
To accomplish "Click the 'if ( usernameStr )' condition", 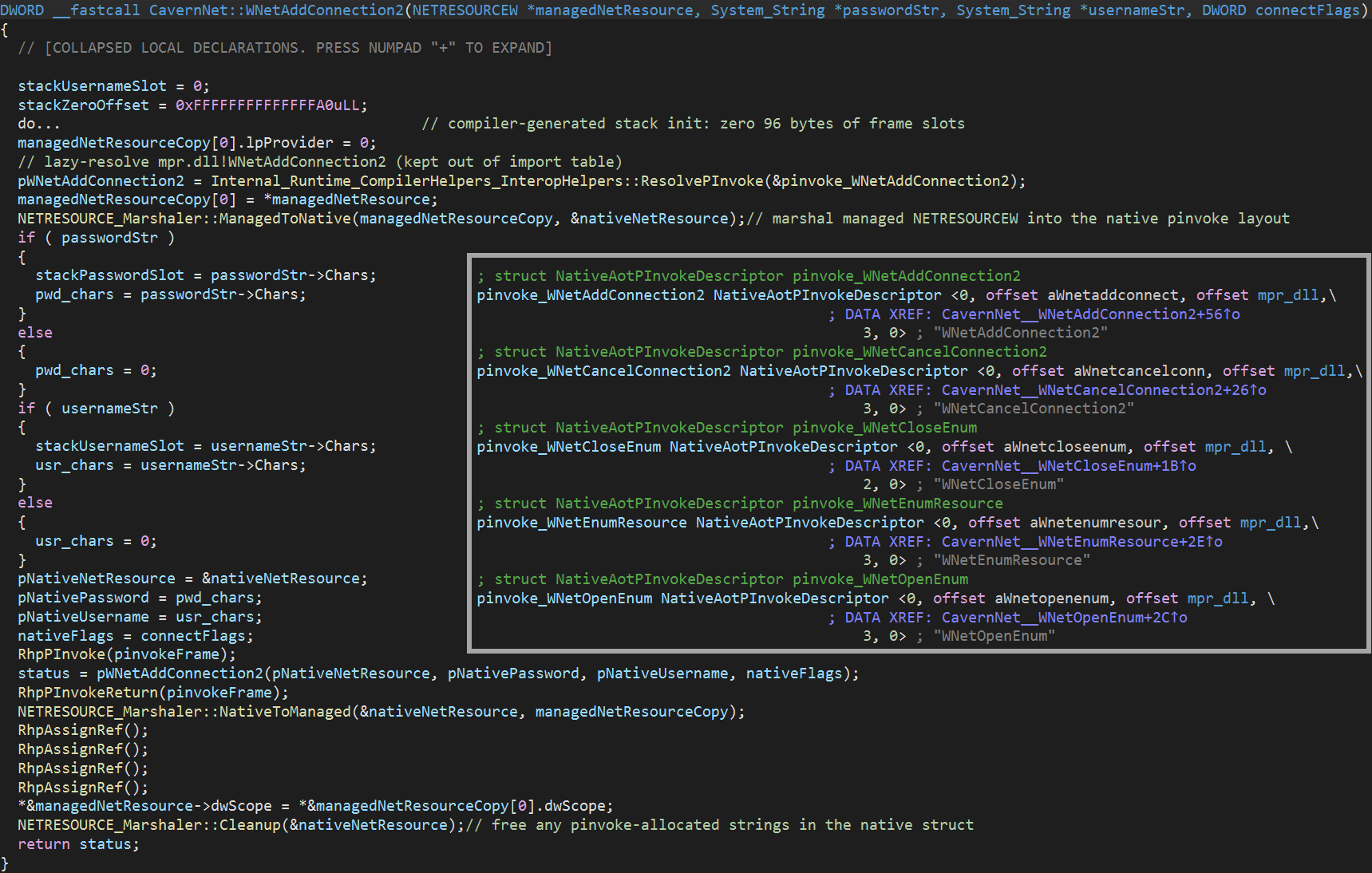I will click(96, 409).
